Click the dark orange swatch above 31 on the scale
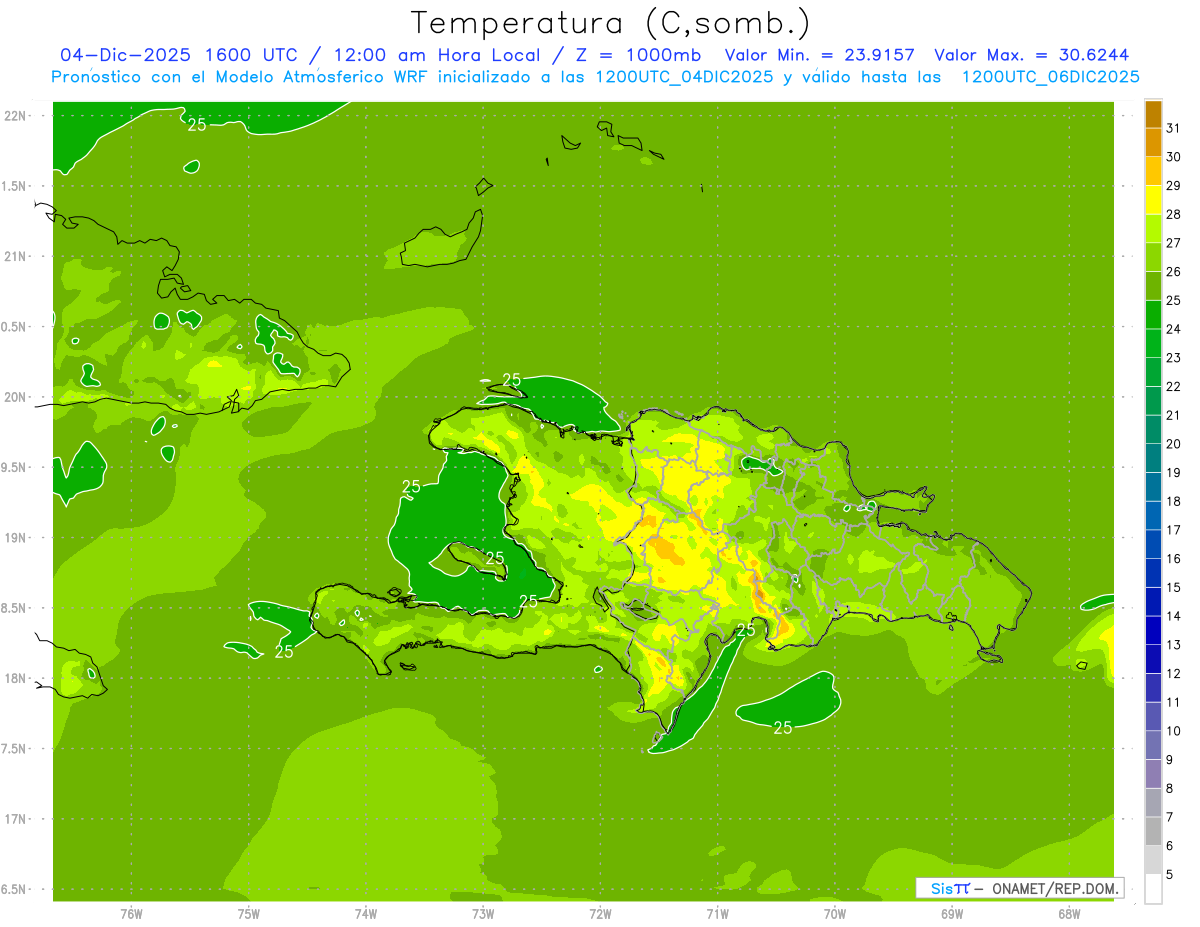The image size is (1200, 927). [x=1153, y=114]
